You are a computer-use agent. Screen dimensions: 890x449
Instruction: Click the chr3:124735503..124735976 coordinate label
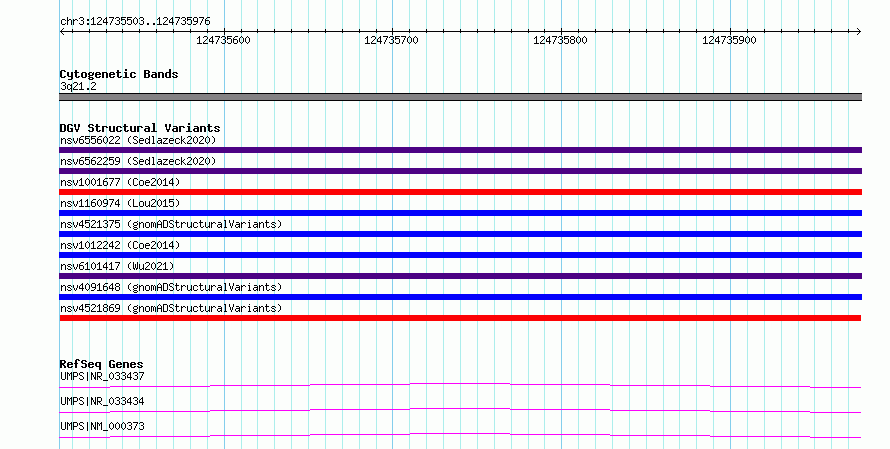(x=135, y=21)
